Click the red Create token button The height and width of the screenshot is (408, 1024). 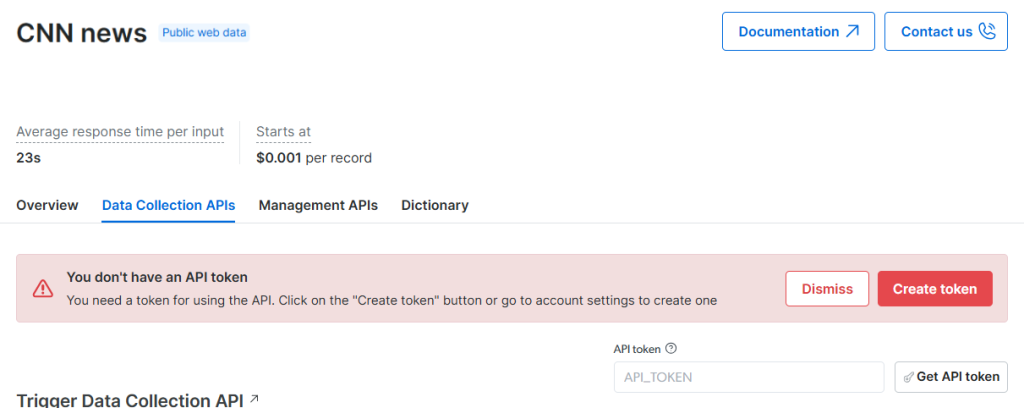[x=935, y=289]
